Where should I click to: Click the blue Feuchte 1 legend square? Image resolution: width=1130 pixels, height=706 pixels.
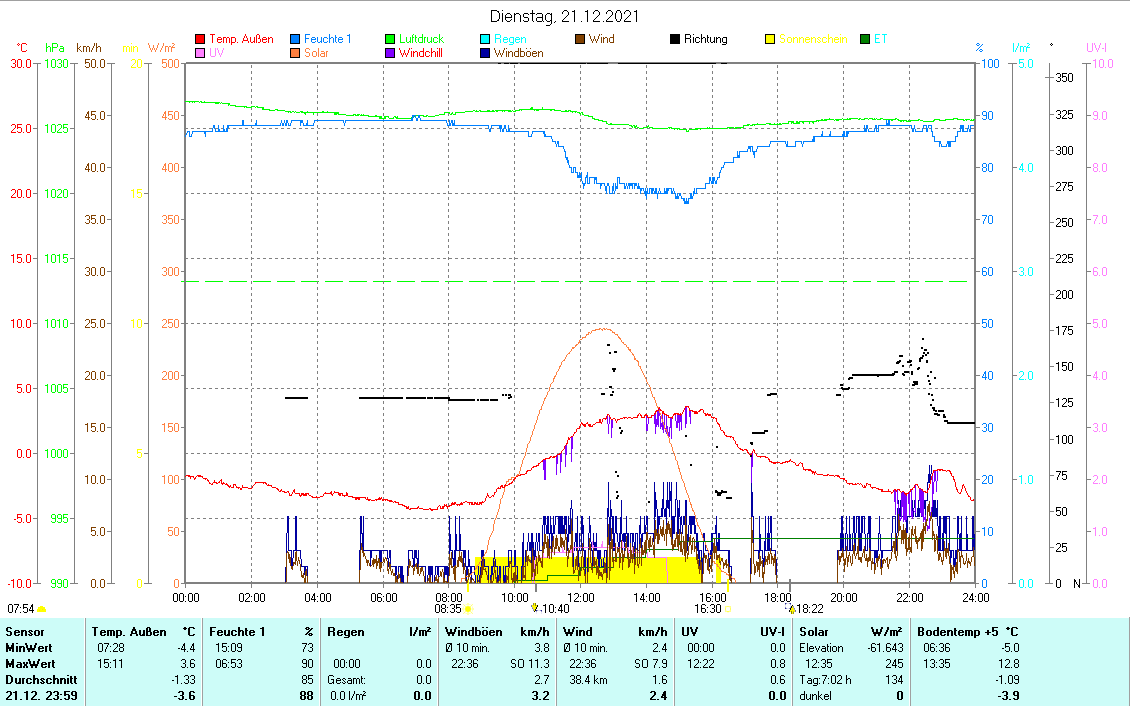[296, 40]
